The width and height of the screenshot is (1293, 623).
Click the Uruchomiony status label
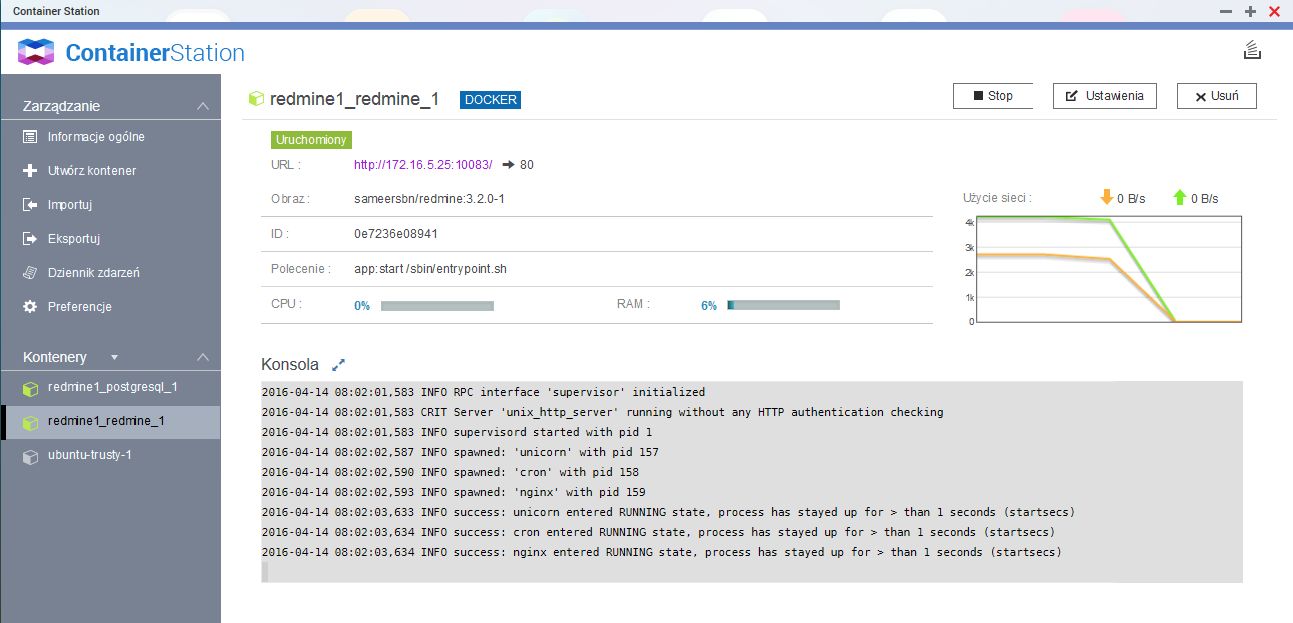pos(311,140)
